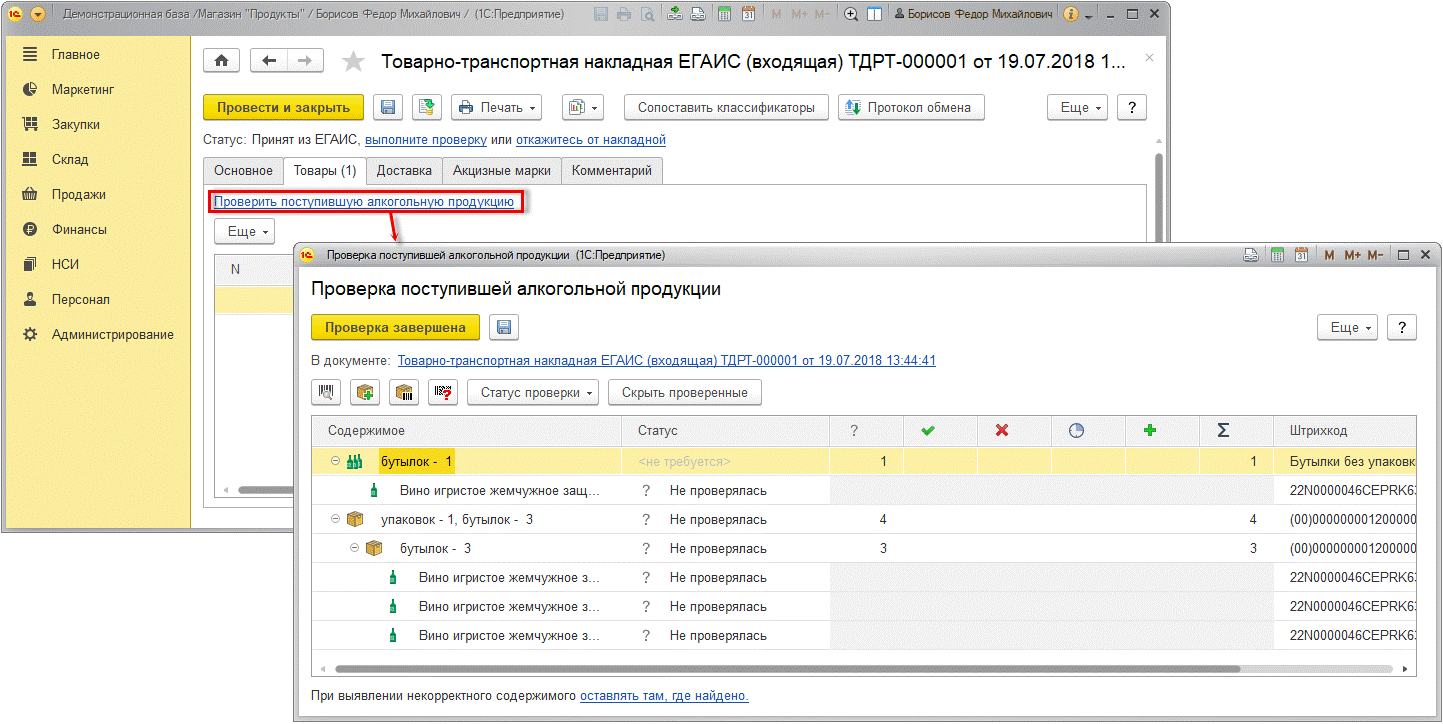Click the green plus column header

[1150, 430]
